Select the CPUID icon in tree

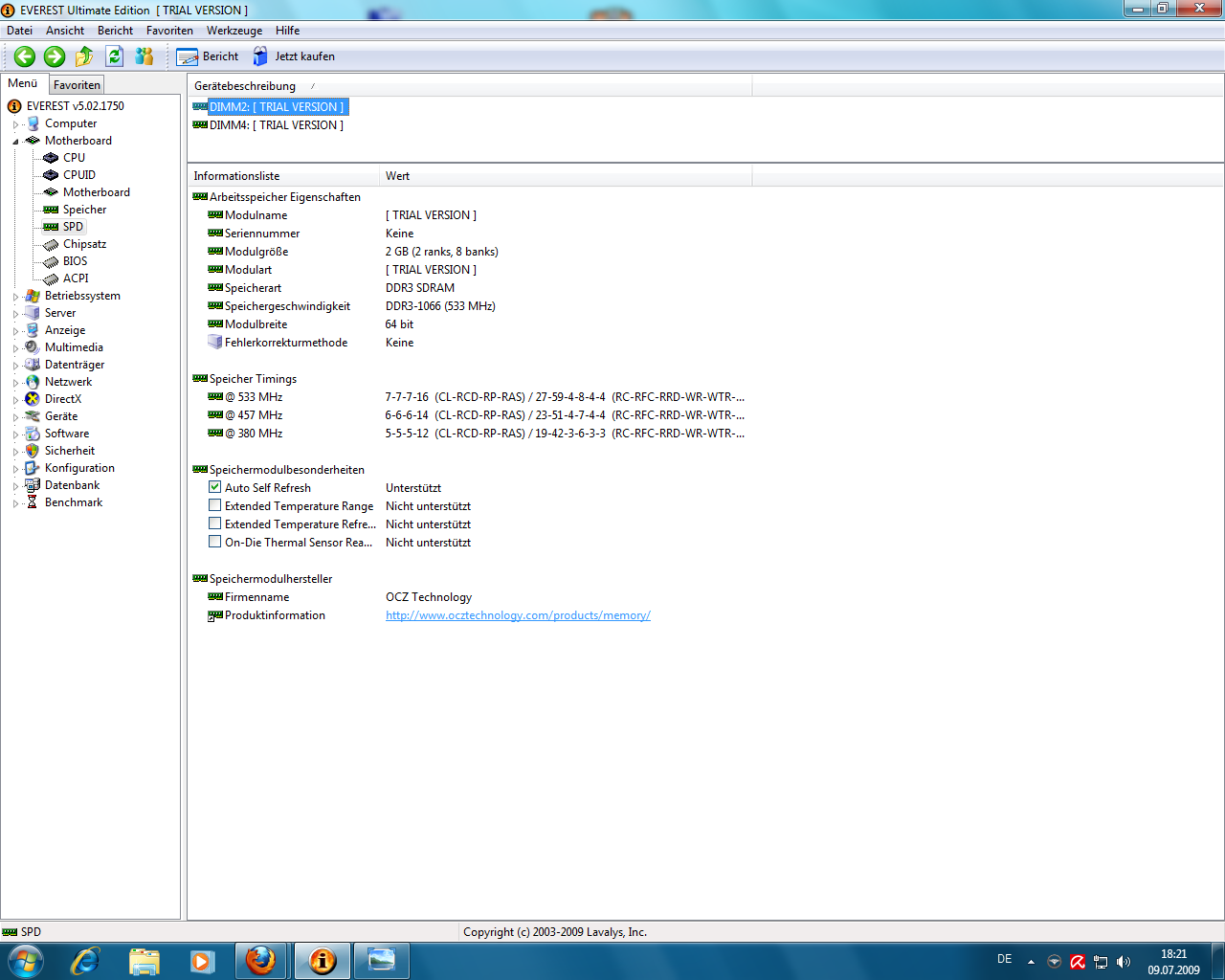pos(51,175)
